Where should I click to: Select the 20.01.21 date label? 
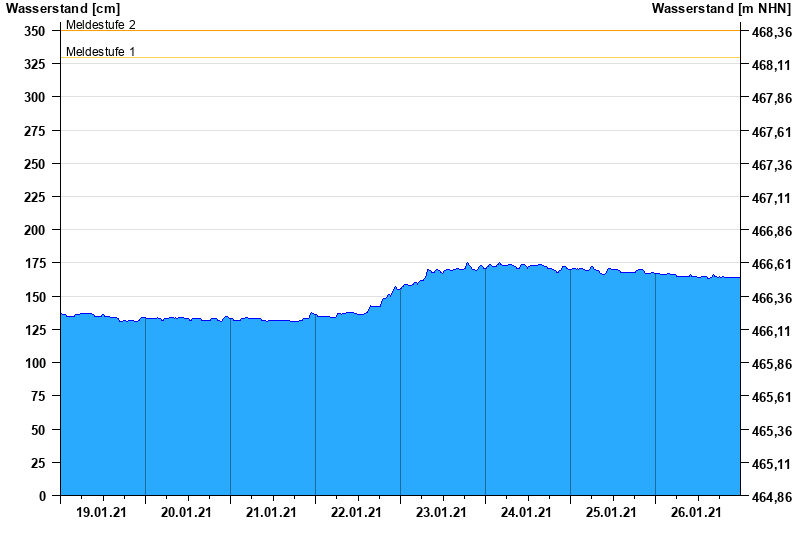pyautogui.click(x=187, y=513)
